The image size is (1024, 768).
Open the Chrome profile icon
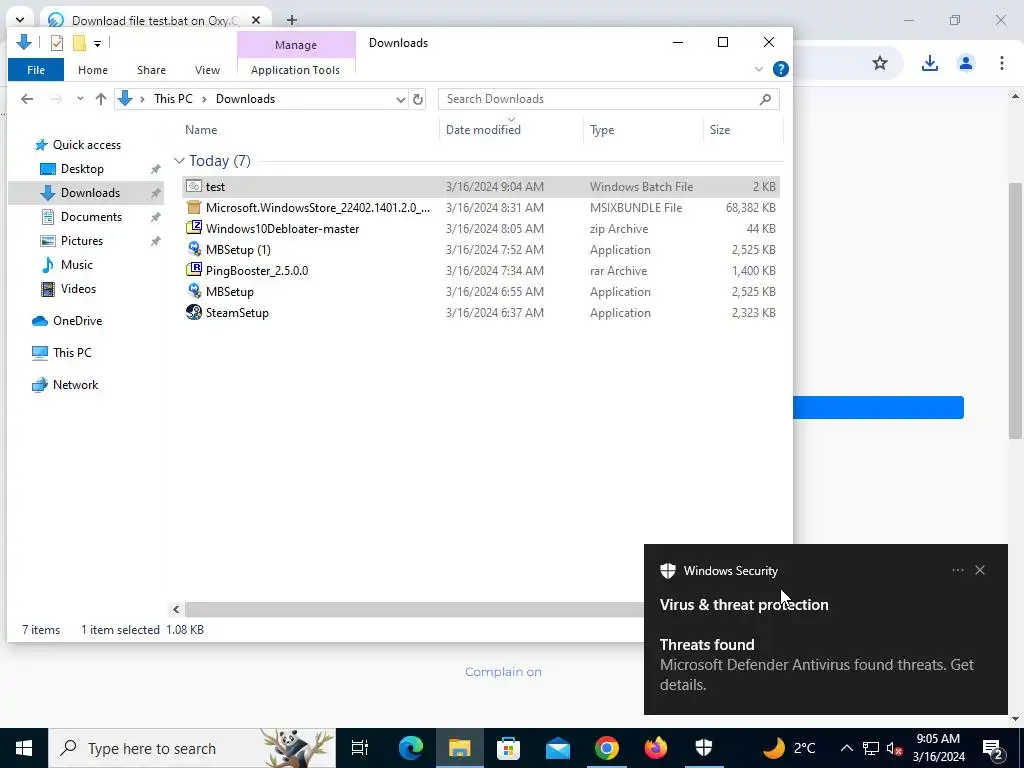[x=965, y=63]
